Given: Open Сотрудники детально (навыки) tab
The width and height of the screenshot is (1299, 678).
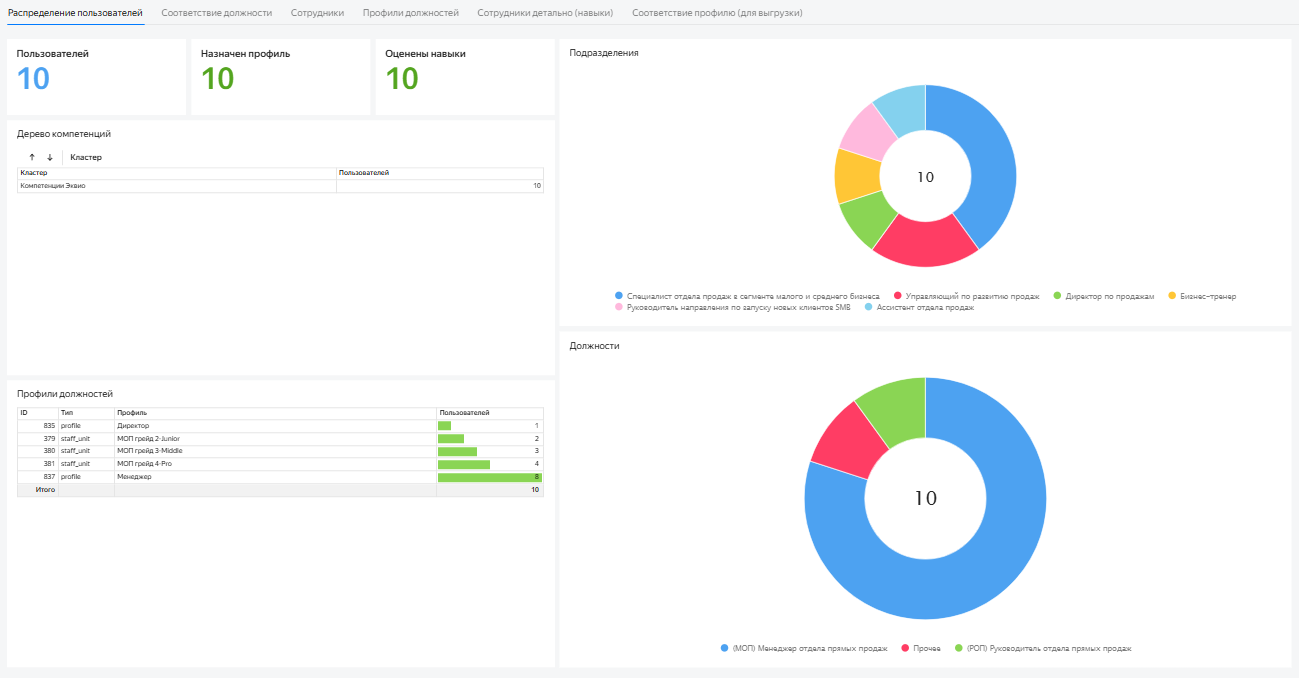Looking at the screenshot, I should coord(545,13).
